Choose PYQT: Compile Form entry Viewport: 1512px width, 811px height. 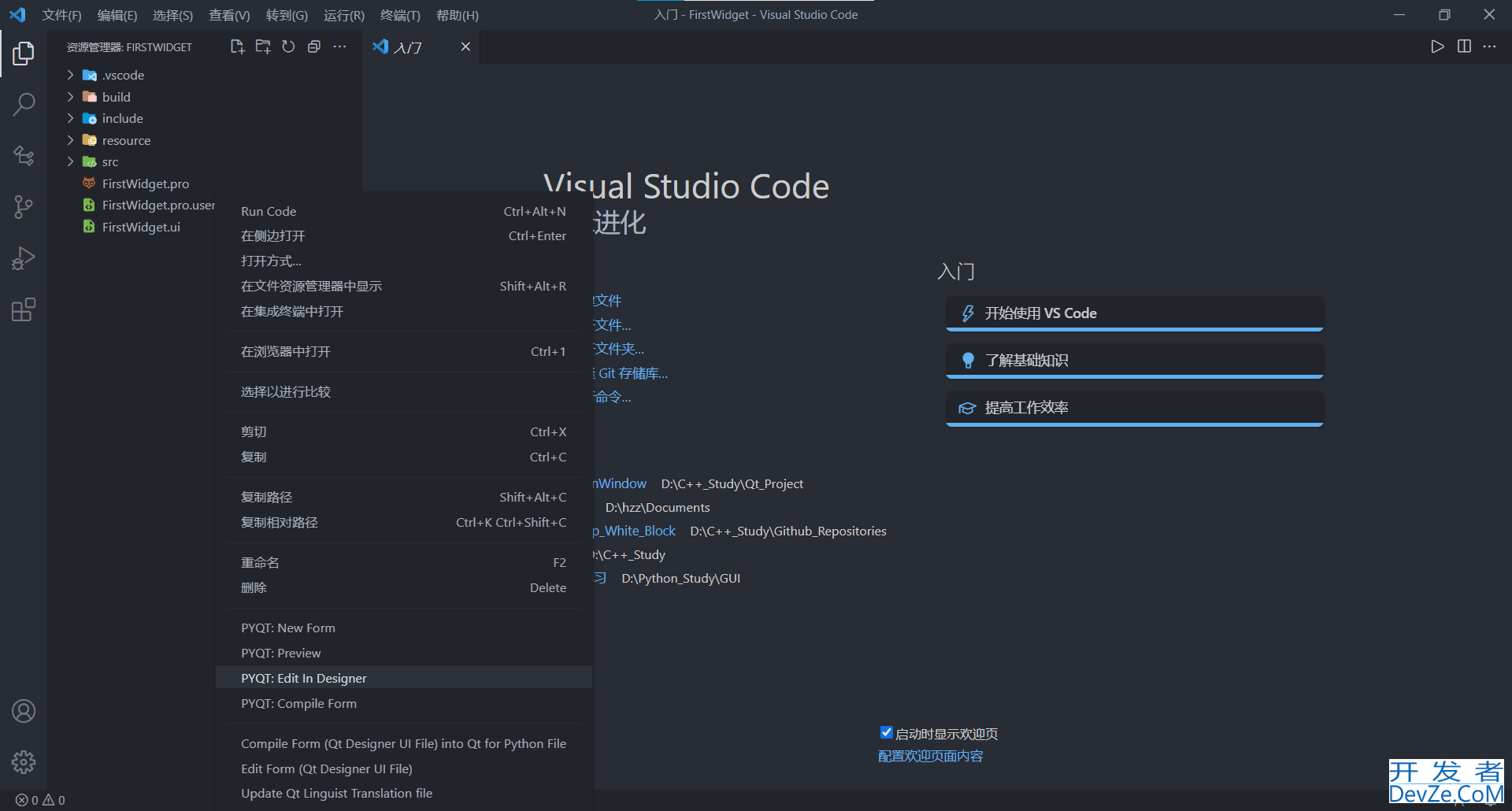coord(403,703)
